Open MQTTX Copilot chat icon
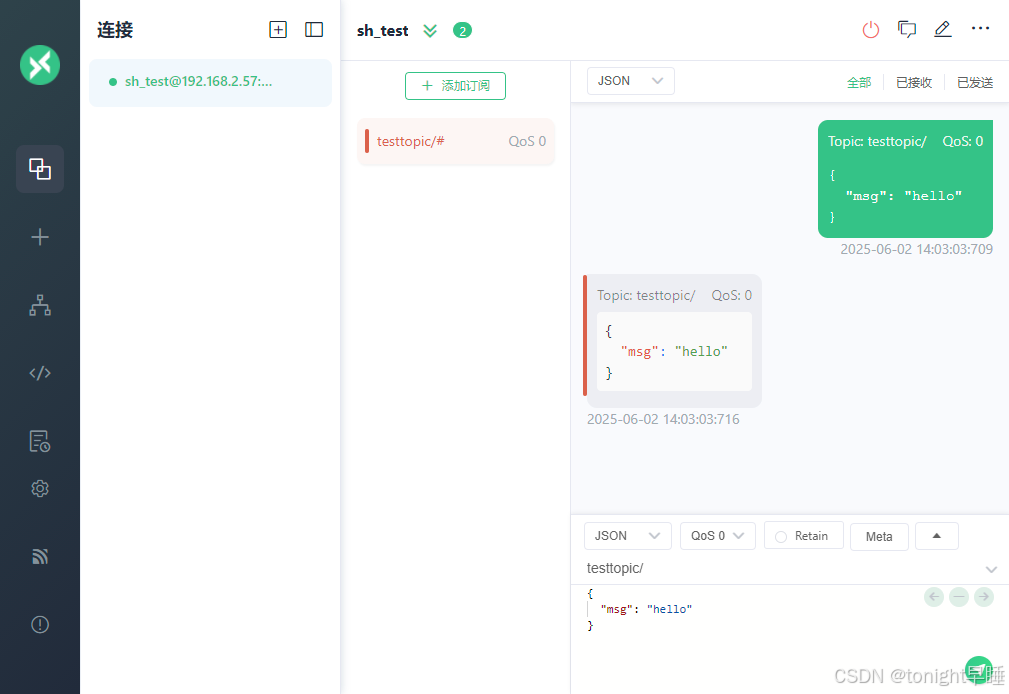This screenshot has height=694, width=1009. pyautogui.click(x=906, y=29)
